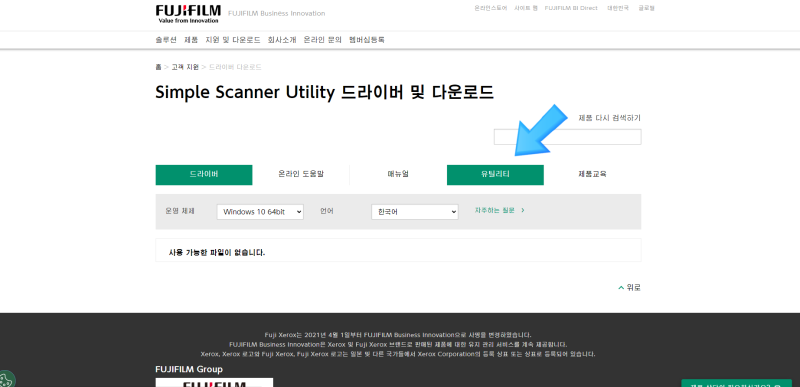Open the 지원 및 다운로드 menu
This screenshot has height=387, width=800.
[233, 40]
